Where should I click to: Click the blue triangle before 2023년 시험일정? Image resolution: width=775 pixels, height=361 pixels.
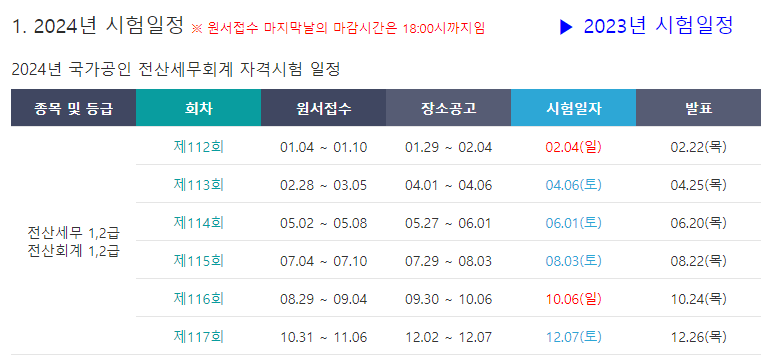pos(566,28)
